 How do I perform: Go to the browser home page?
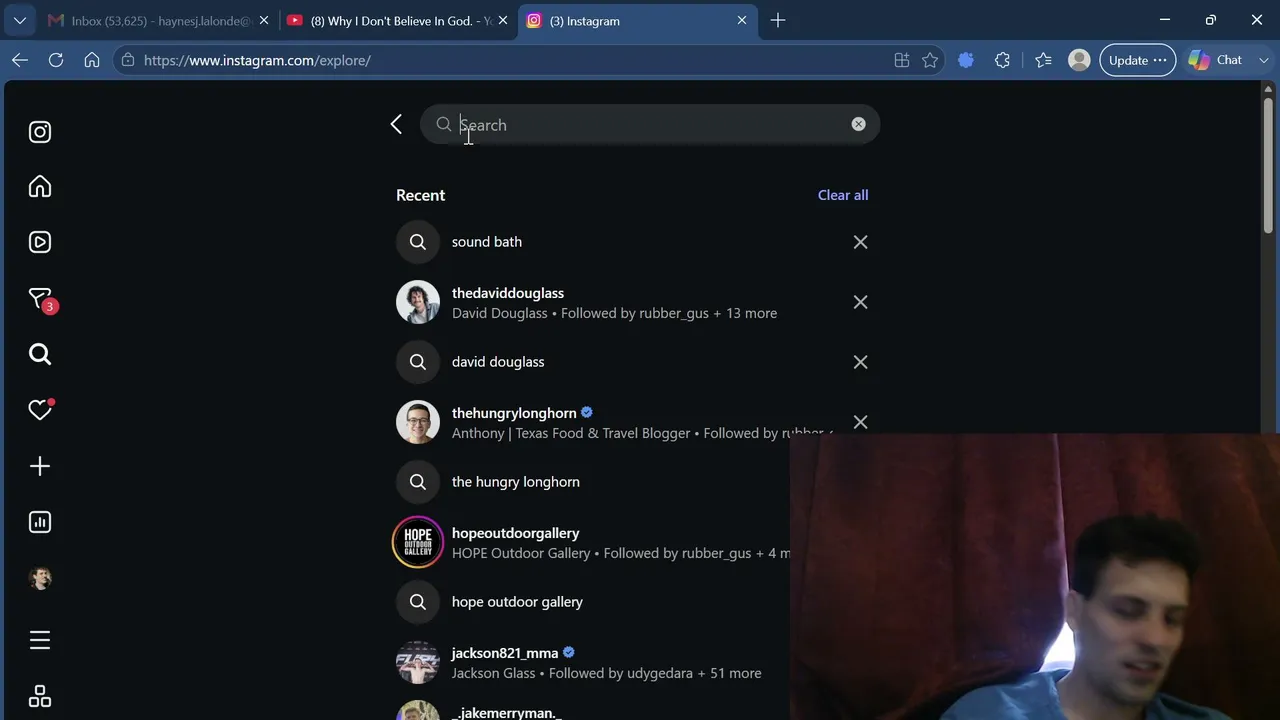tap(92, 60)
